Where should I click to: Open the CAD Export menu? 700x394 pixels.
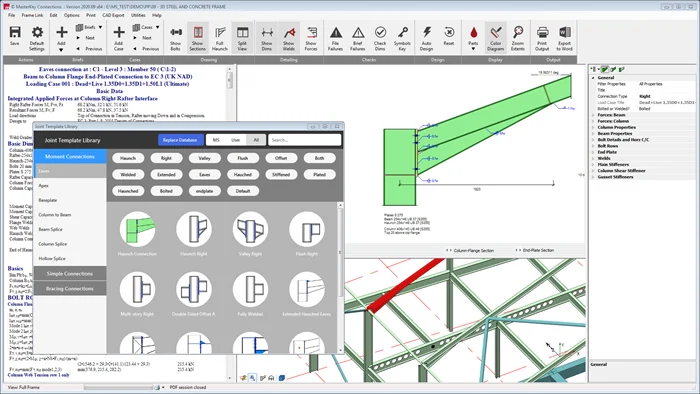(113, 15)
